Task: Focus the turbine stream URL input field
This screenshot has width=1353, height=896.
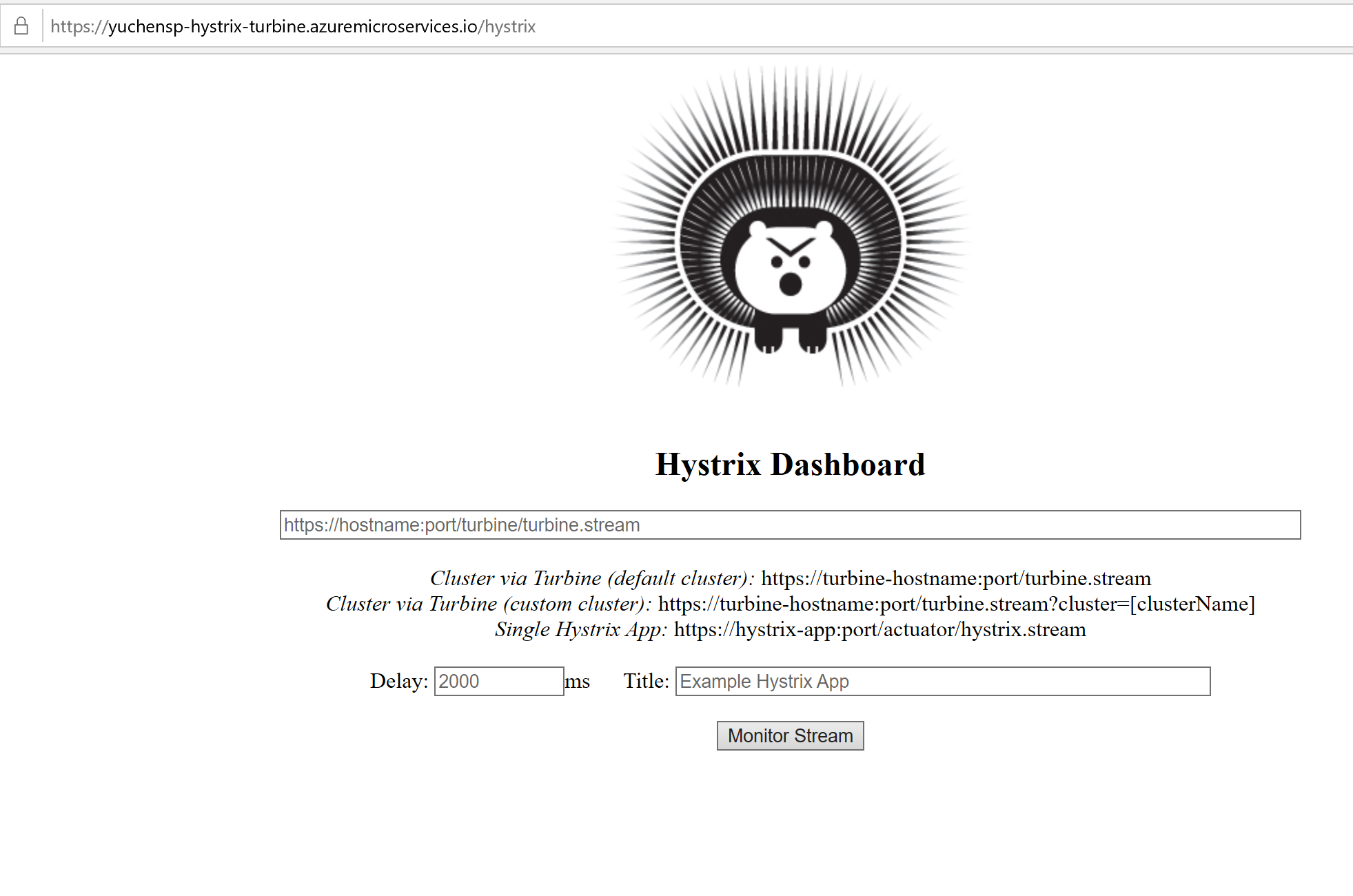Action: click(790, 525)
